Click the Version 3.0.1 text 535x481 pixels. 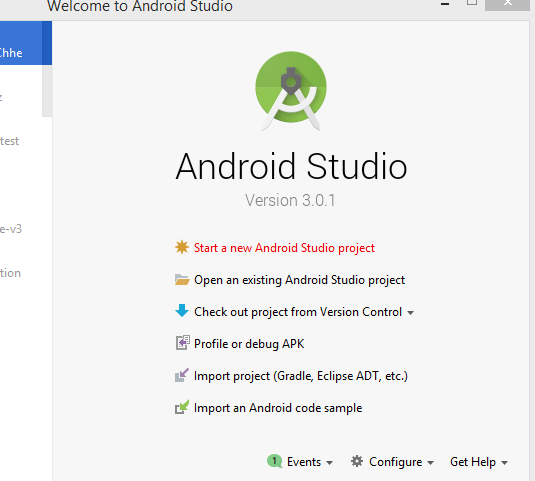coord(290,200)
